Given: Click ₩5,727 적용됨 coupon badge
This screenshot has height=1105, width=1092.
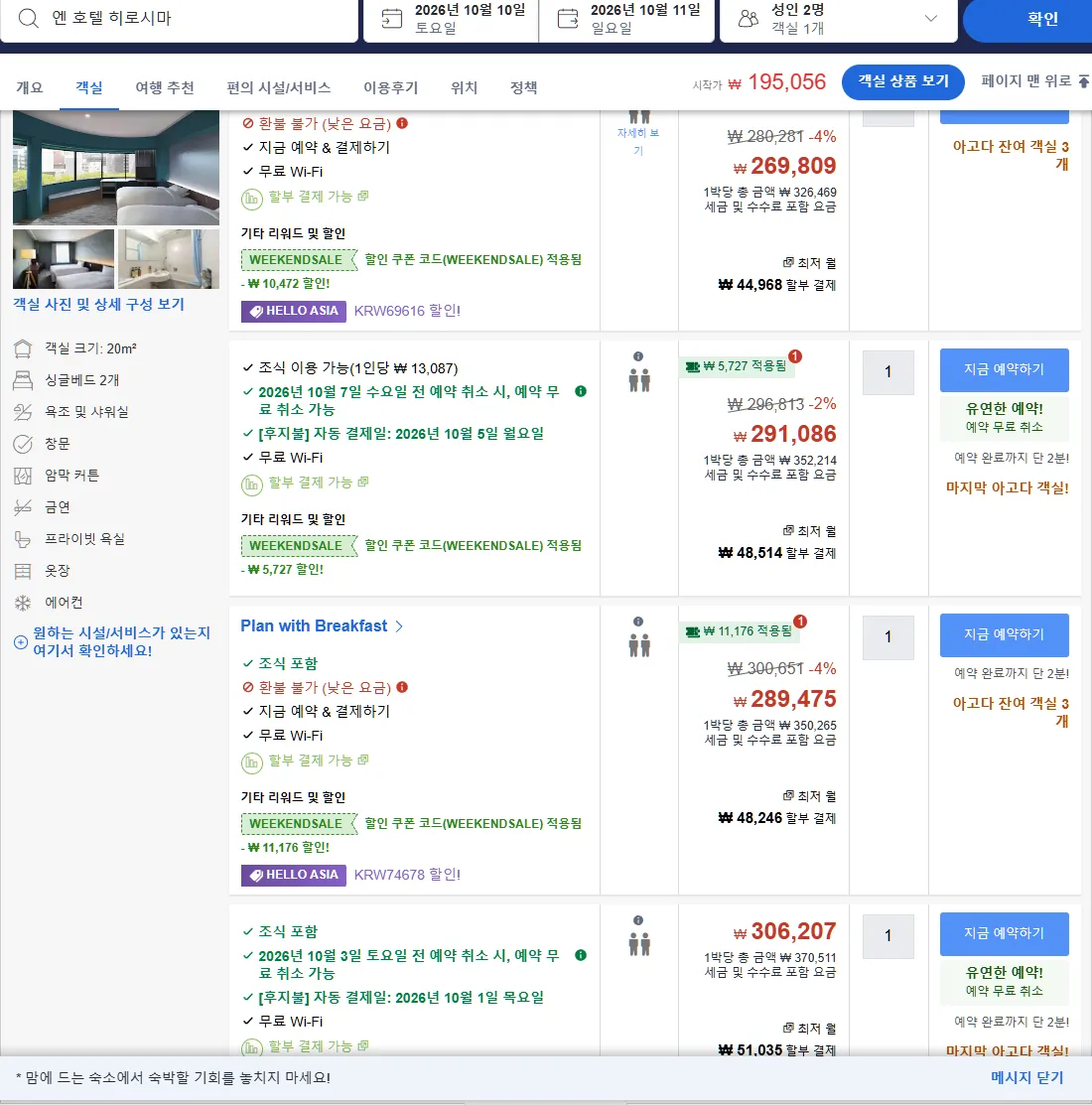Looking at the screenshot, I should pos(735,365).
